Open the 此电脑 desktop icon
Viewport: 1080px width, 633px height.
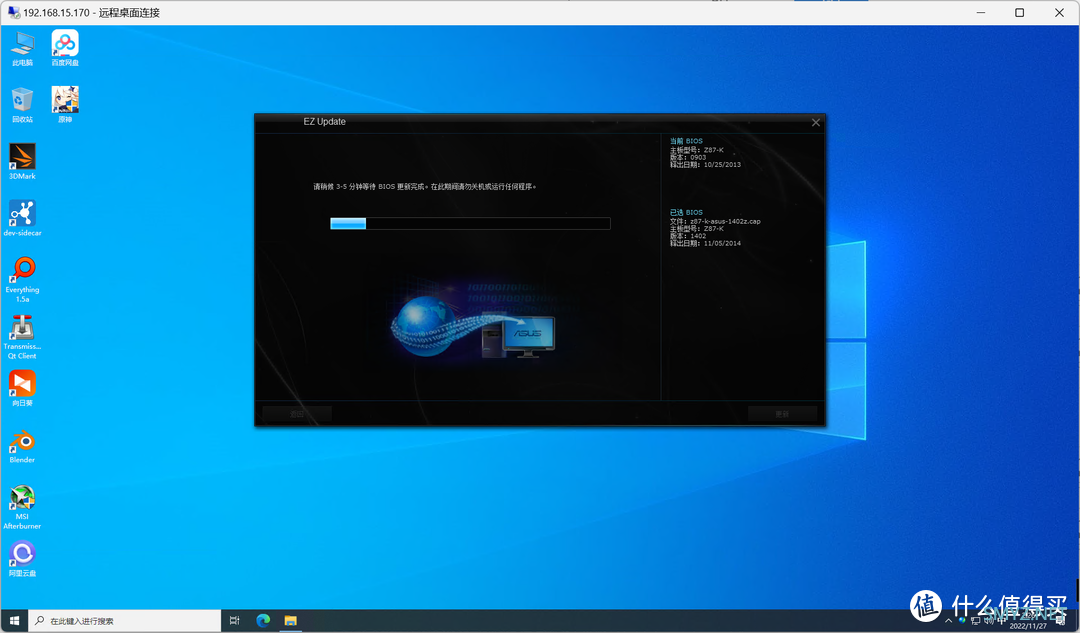22,48
